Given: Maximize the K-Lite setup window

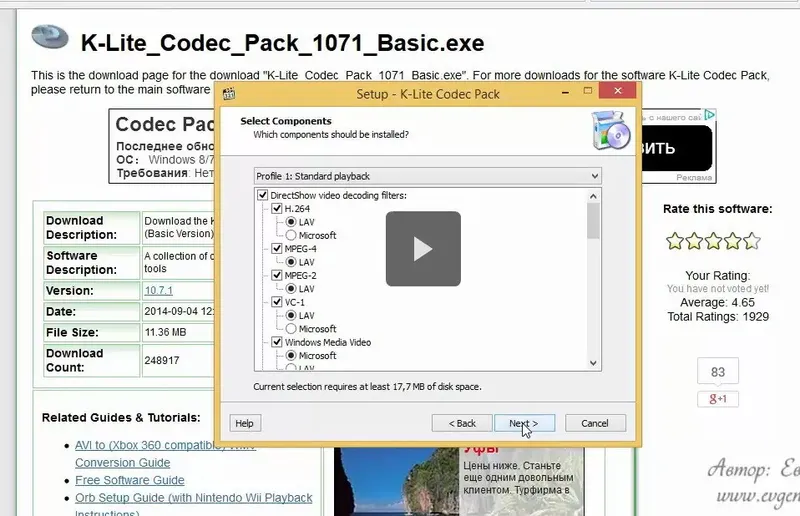Looking at the screenshot, I should [x=588, y=91].
